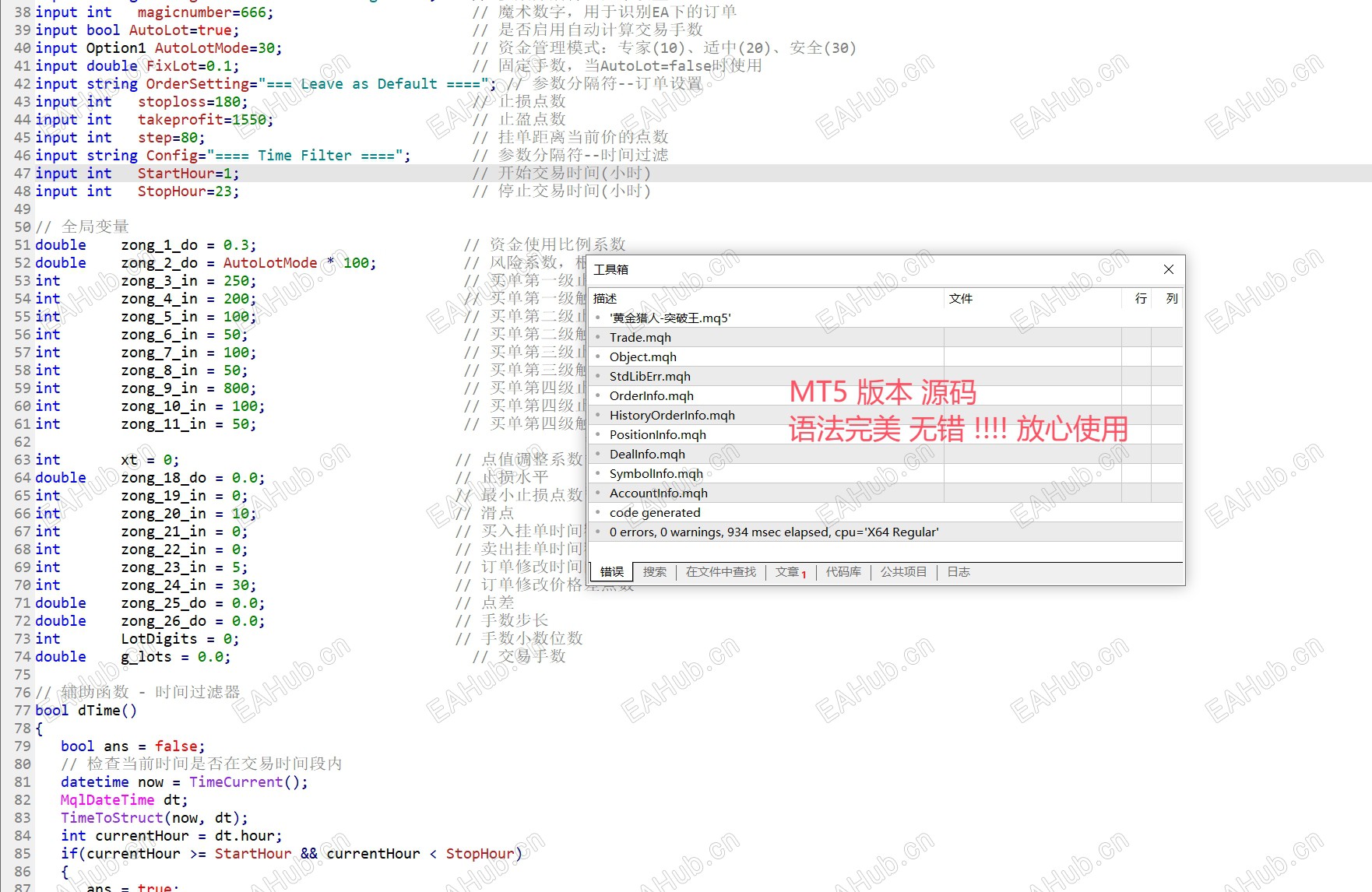Click TimeToStruct on line 83

coord(112,818)
